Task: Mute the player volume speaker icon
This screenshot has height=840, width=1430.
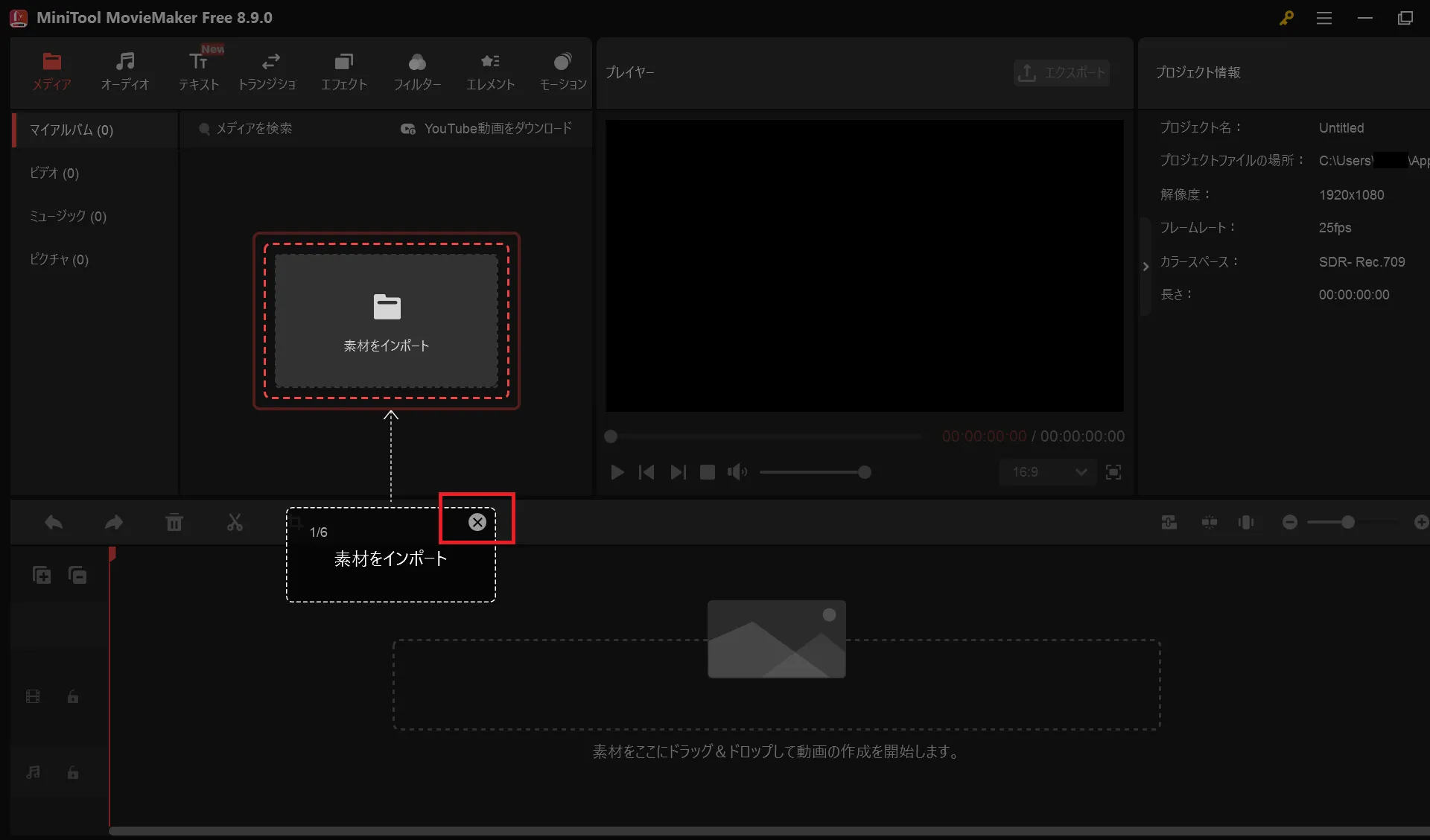Action: (737, 472)
